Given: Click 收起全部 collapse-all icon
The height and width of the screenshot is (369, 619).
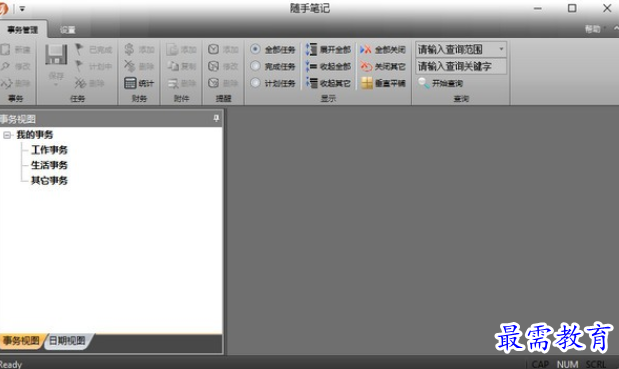Looking at the screenshot, I should coord(311,66).
